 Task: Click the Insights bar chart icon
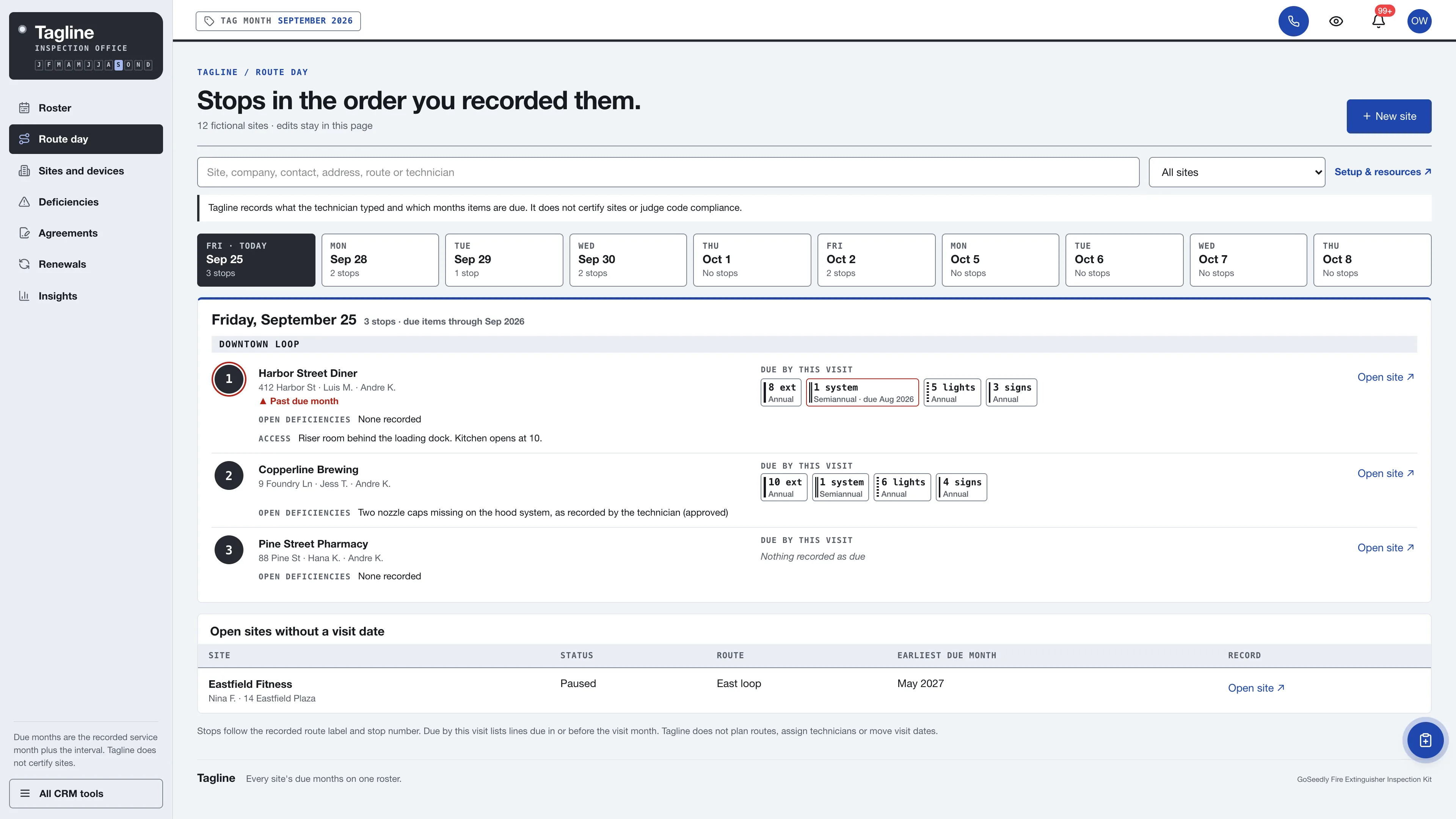click(x=24, y=296)
